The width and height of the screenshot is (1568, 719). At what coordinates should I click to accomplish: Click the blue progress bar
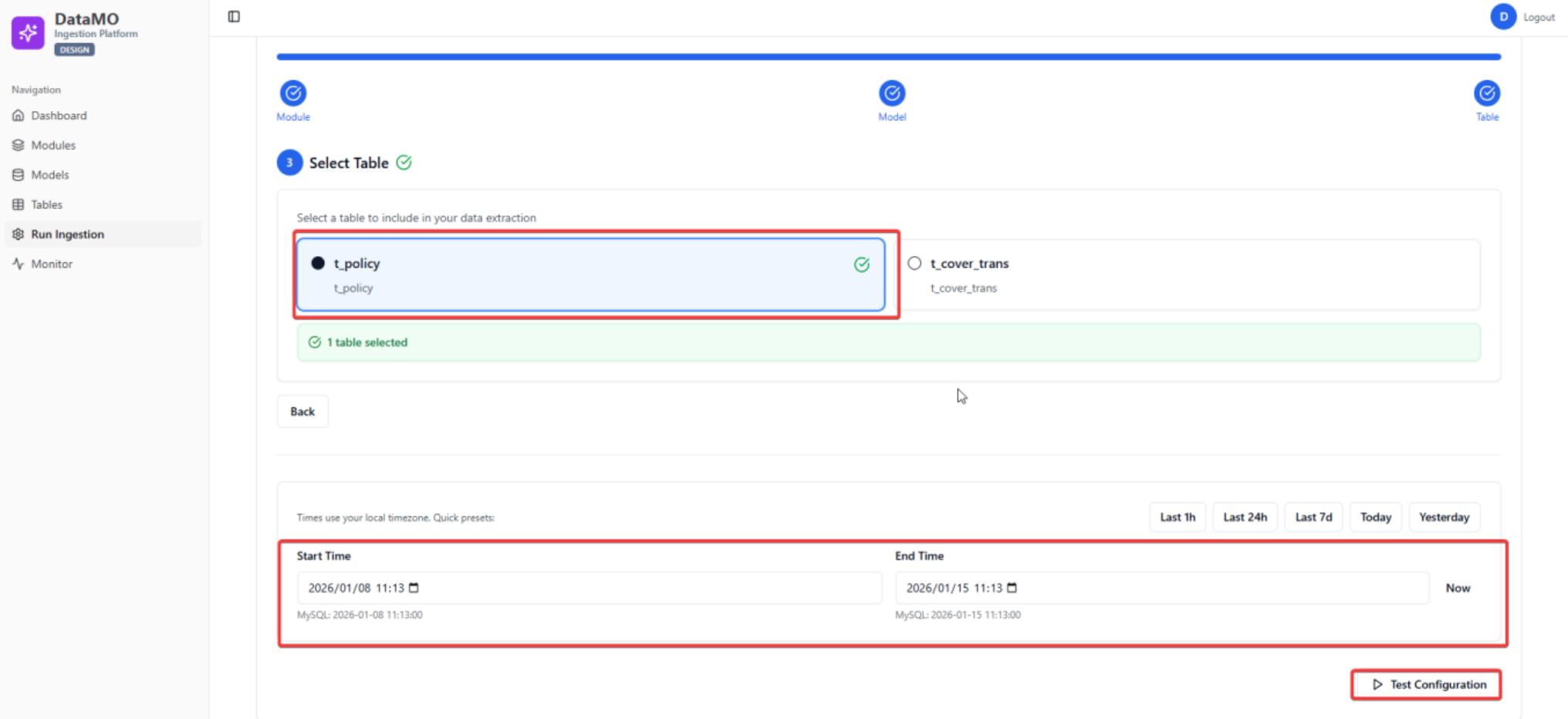tap(889, 56)
